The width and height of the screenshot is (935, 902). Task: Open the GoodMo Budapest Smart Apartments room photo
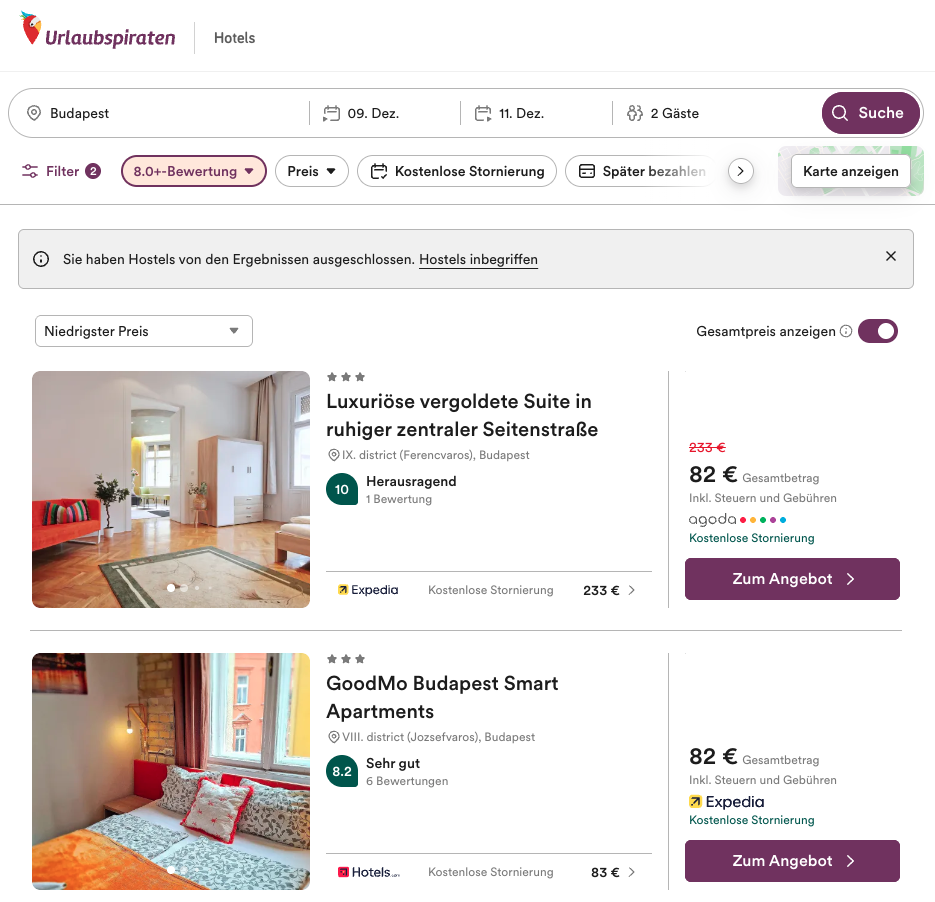[171, 771]
